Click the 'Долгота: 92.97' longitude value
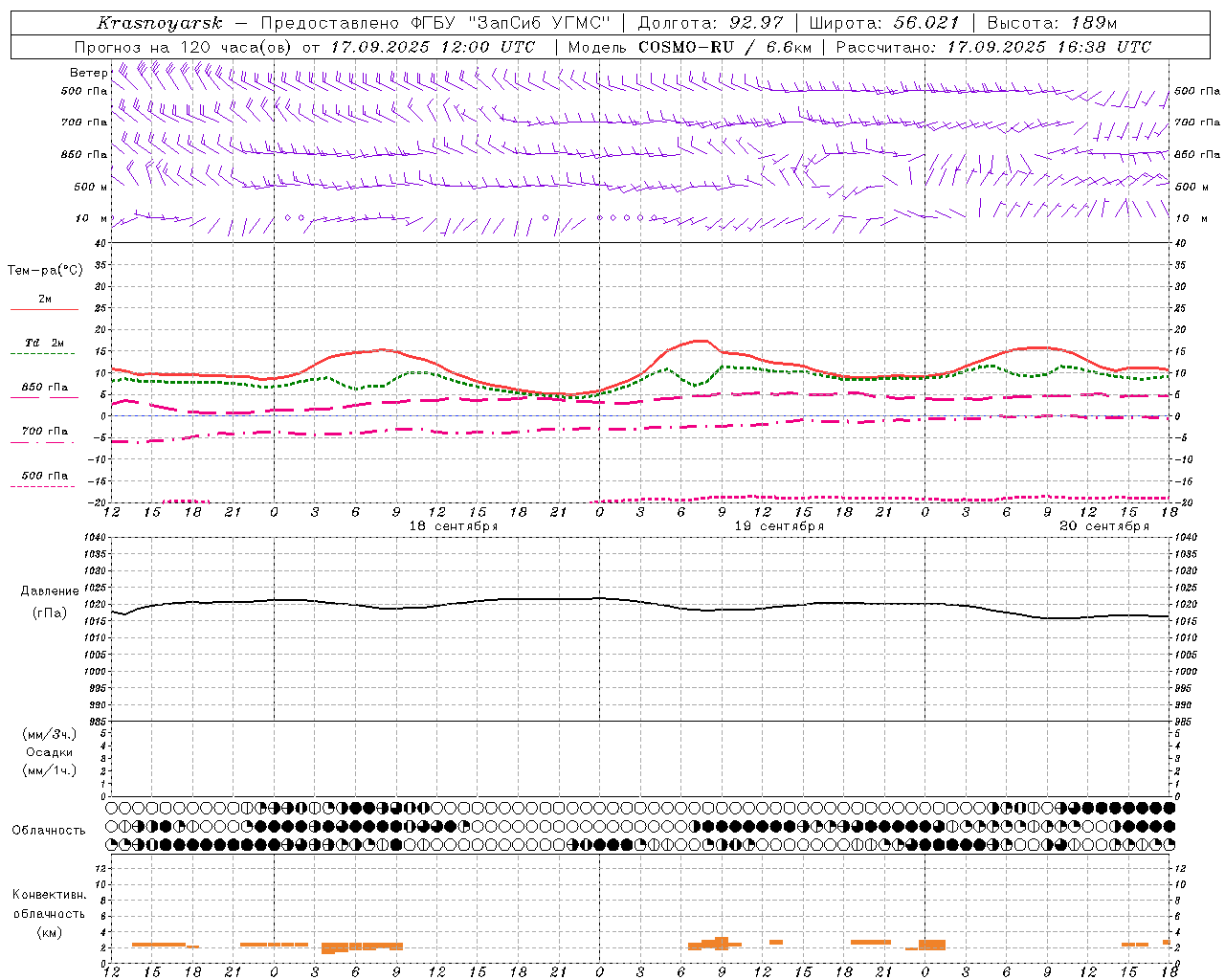Image resolution: width=1225 pixels, height=980 pixels. pyautogui.click(x=709, y=23)
